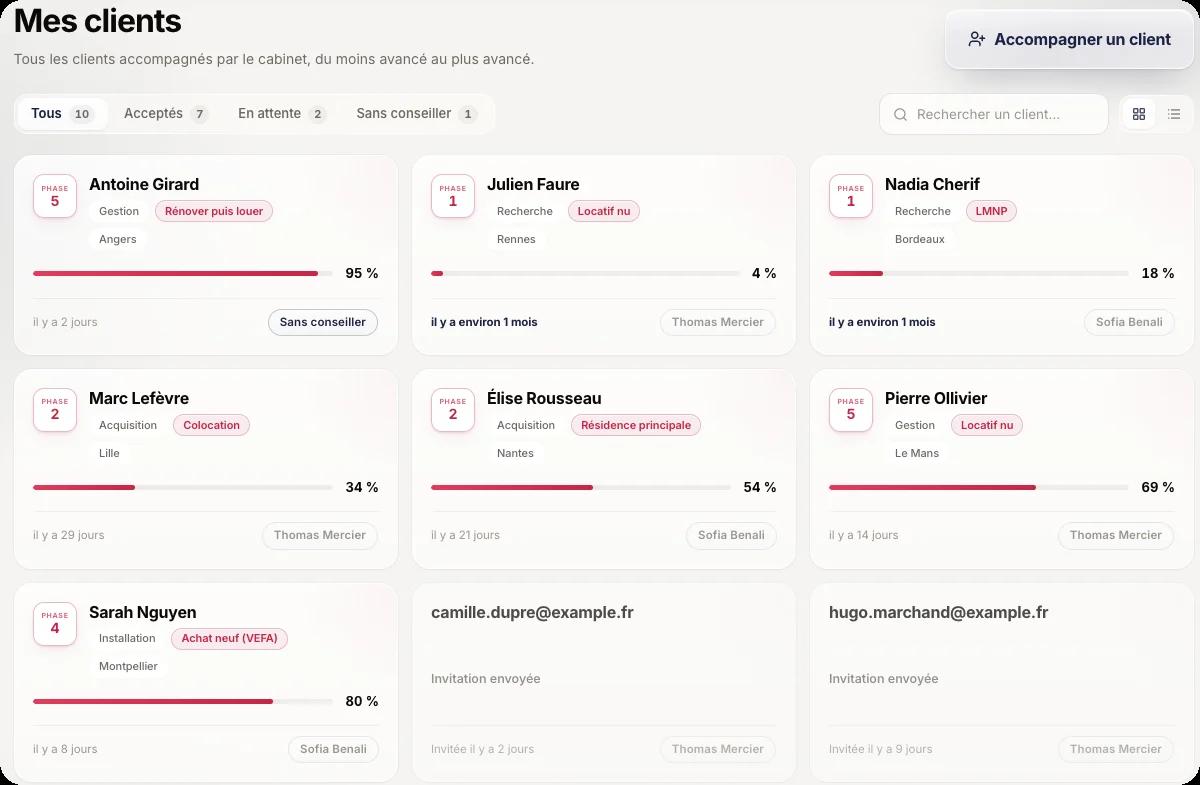
Task: Click the Résidence principale tag
Action: 636,425
